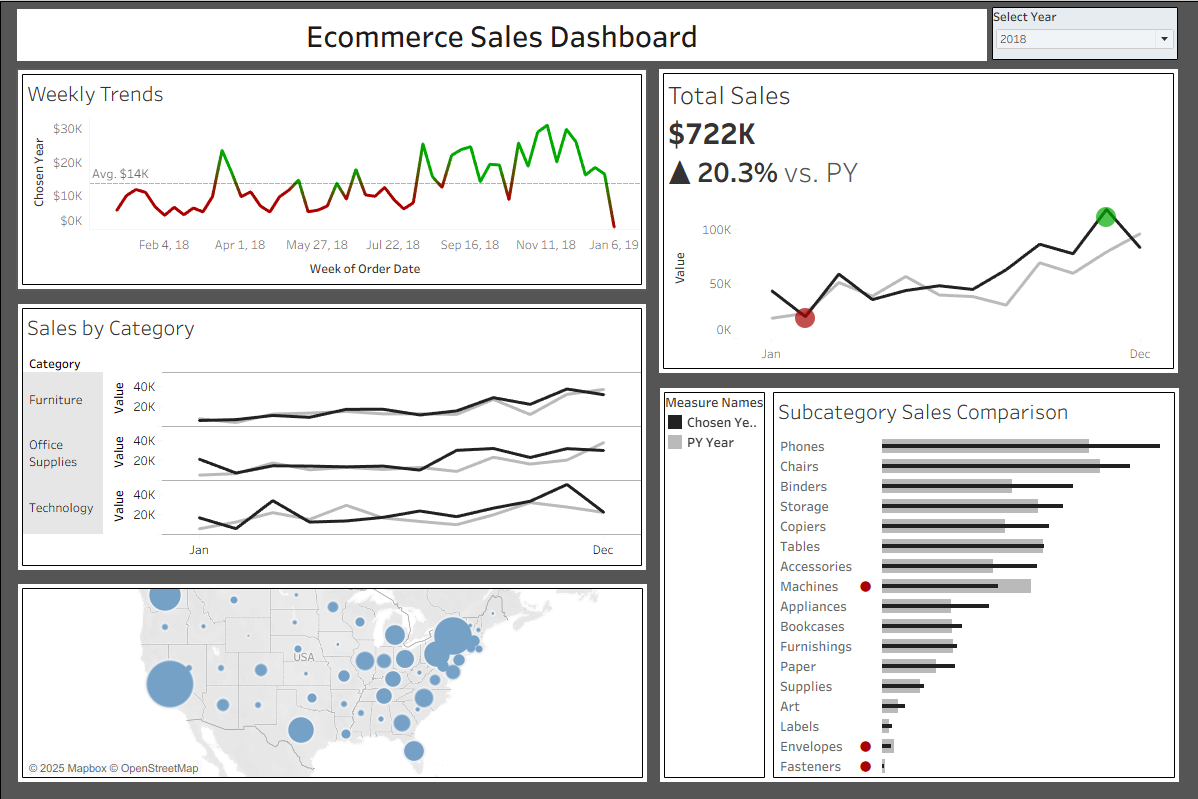Viewport: 1198px width, 799px height.
Task: Click the black Chosen Year legend swatch
Action: tap(675, 422)
